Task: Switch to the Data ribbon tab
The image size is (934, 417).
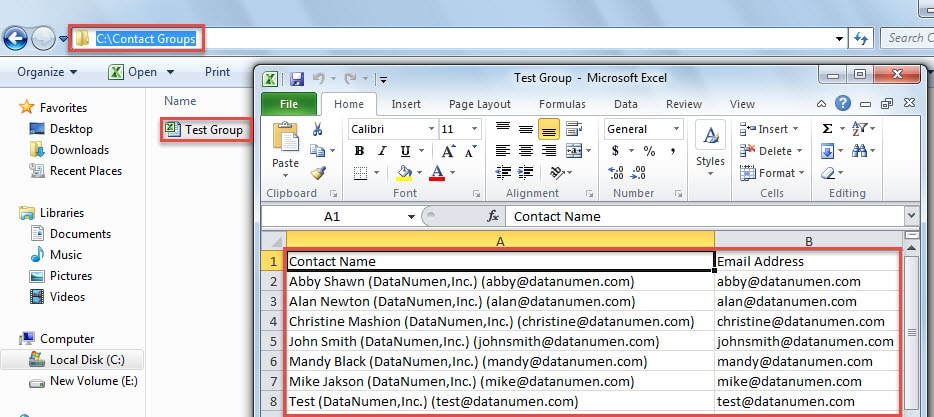Action: (625, 104)
